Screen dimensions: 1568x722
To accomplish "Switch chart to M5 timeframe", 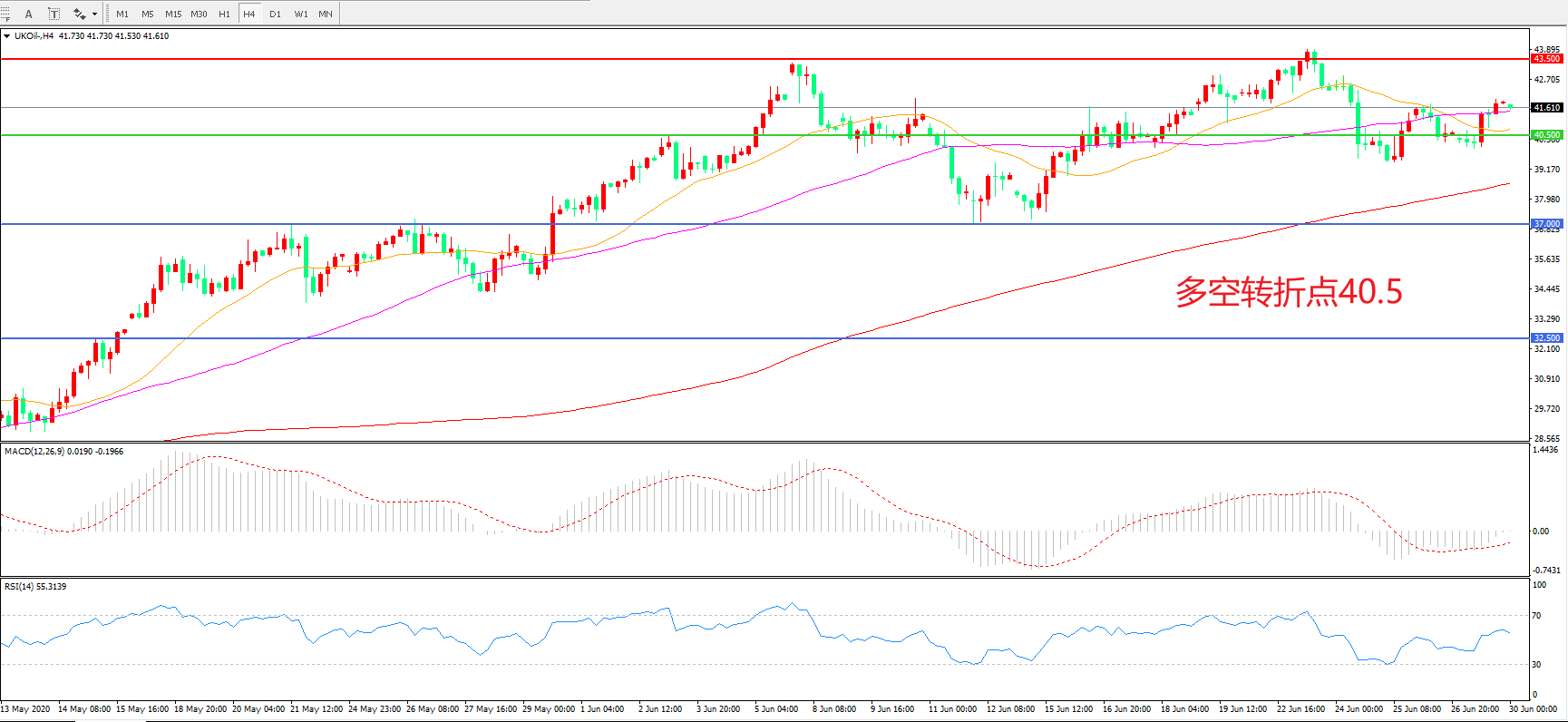I will pyautogui.click(x=147, y=14).
